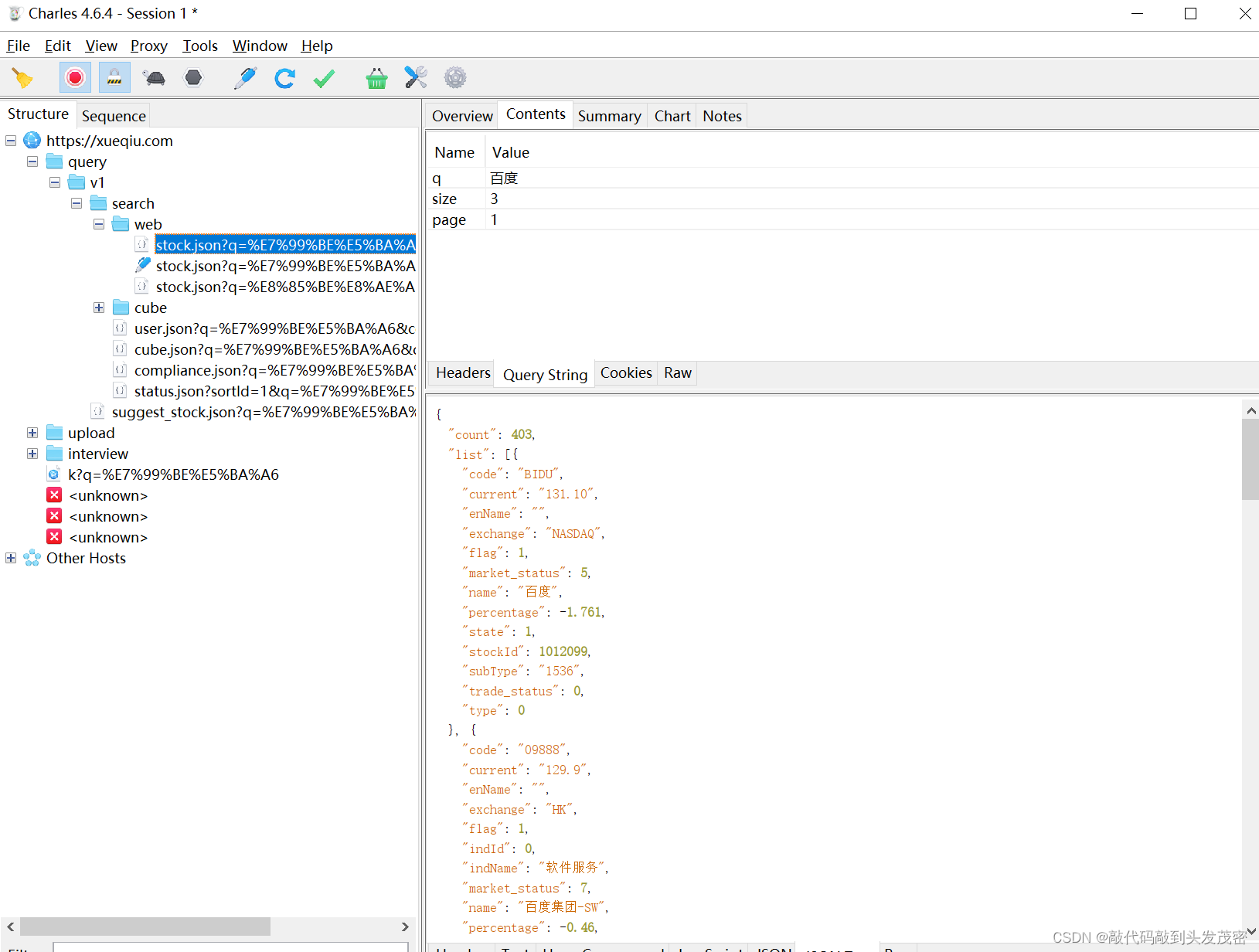Show the request Cookies tab
Screen dimensions: 1259x952
(x=626, y=373)
